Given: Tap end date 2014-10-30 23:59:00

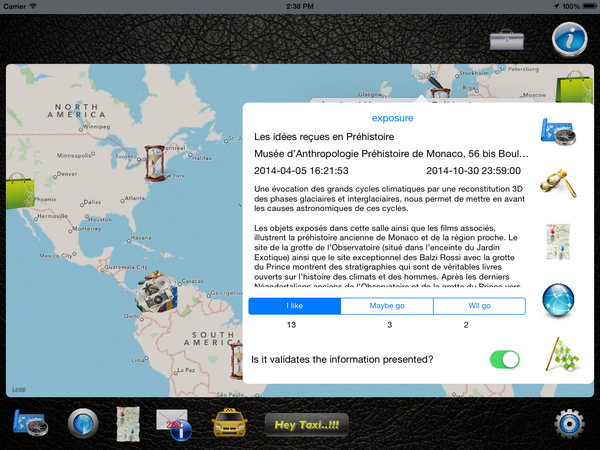Looking at the screenshot, I should click(473, 171).
